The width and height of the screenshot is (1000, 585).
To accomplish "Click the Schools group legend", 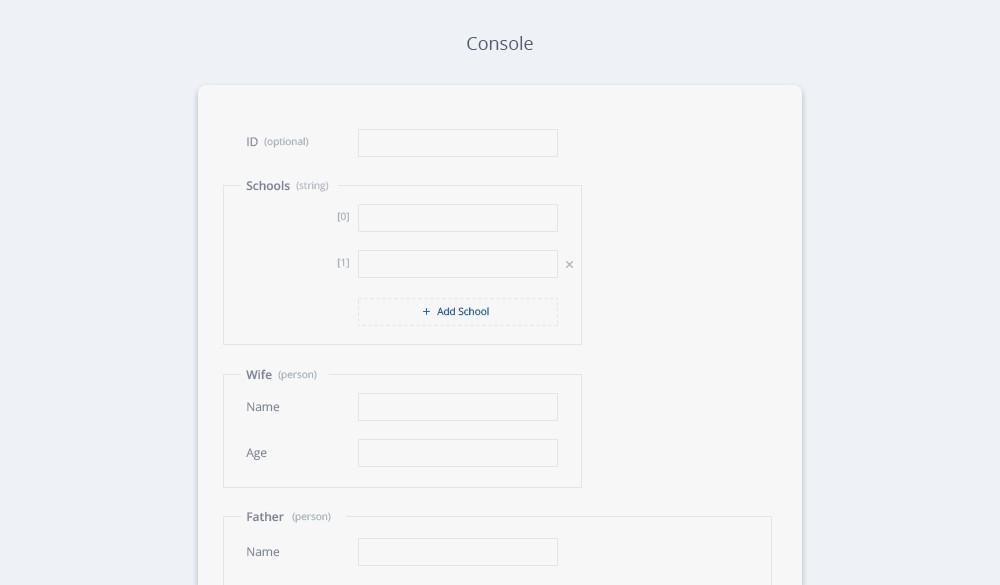I will pyautogui.click(x=268, y=186).
